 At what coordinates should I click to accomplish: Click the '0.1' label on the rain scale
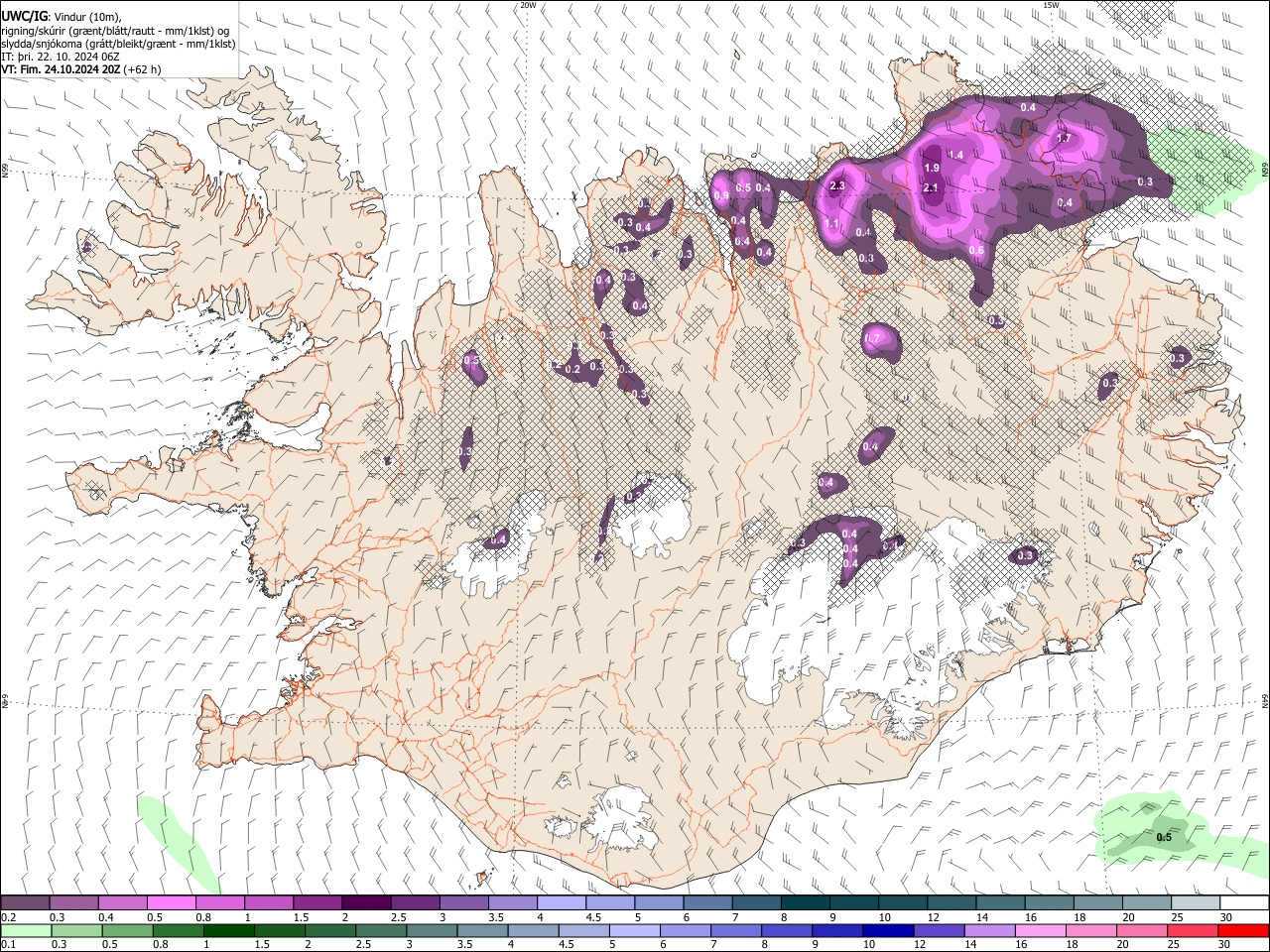tap(8, 944)
